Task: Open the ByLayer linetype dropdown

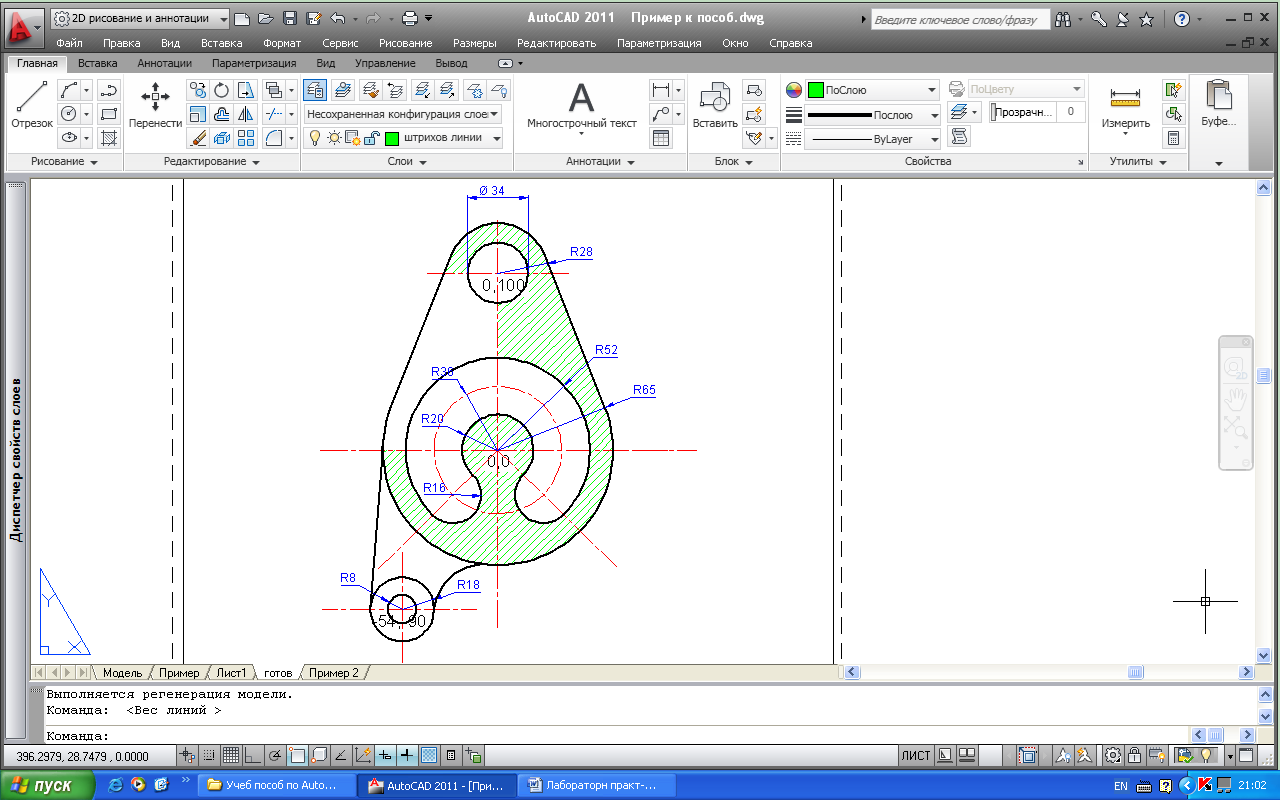Action: (x=873, y=139)
